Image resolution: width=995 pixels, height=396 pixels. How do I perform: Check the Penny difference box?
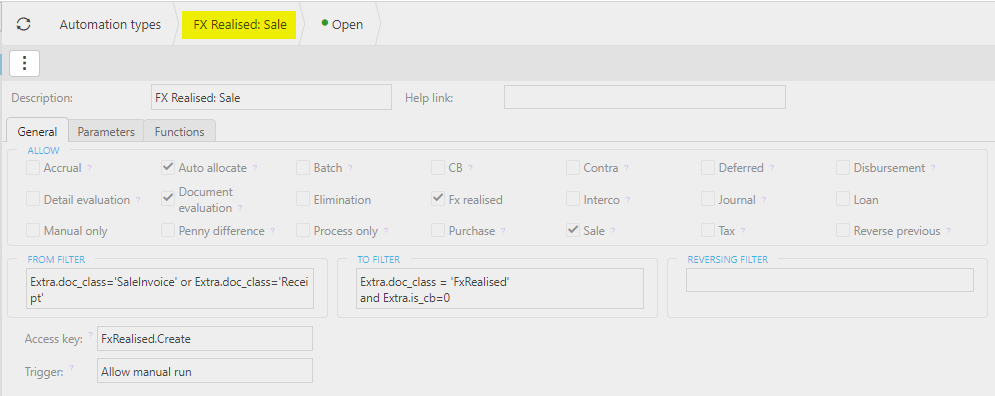pyautogui.click(x=168, y=231)
